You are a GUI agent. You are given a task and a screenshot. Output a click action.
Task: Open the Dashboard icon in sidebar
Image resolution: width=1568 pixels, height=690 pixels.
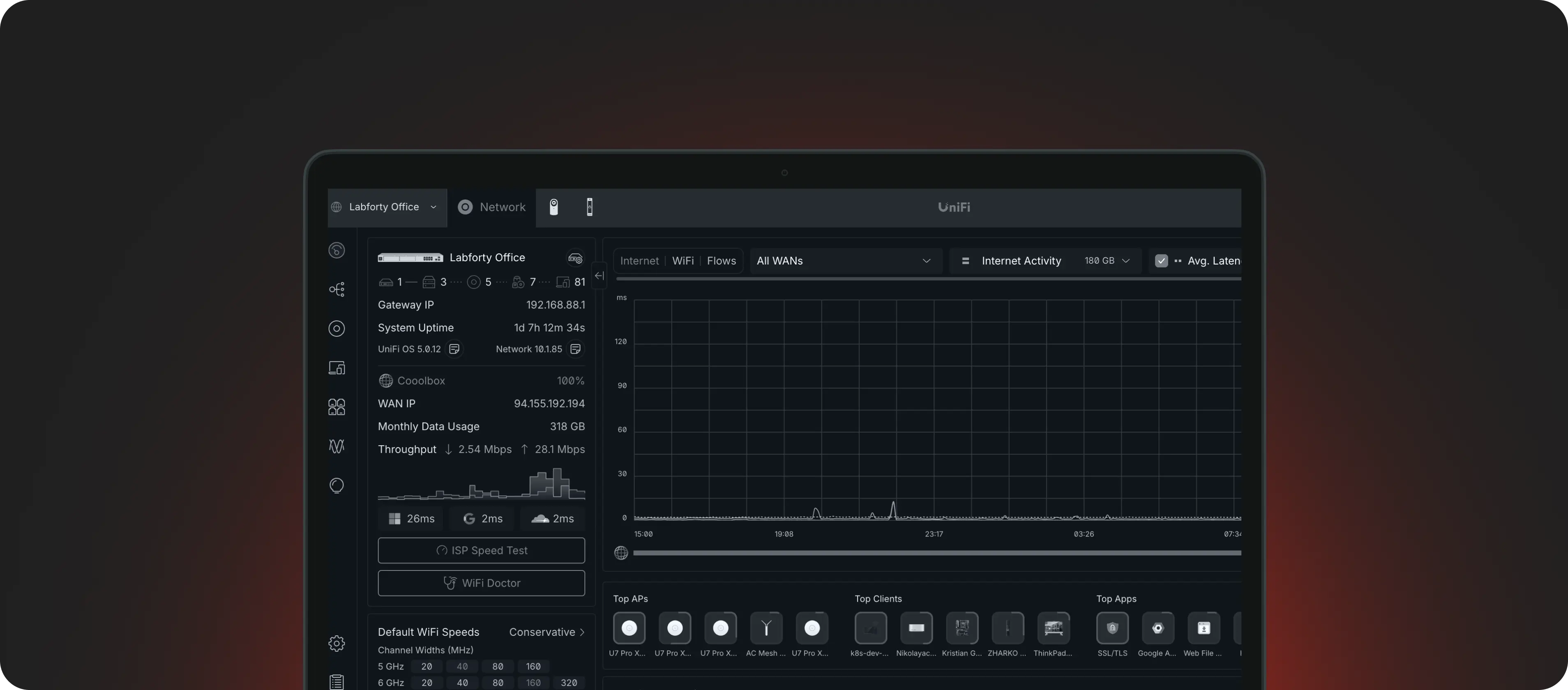pyautogui.click(x=337, y=250)
